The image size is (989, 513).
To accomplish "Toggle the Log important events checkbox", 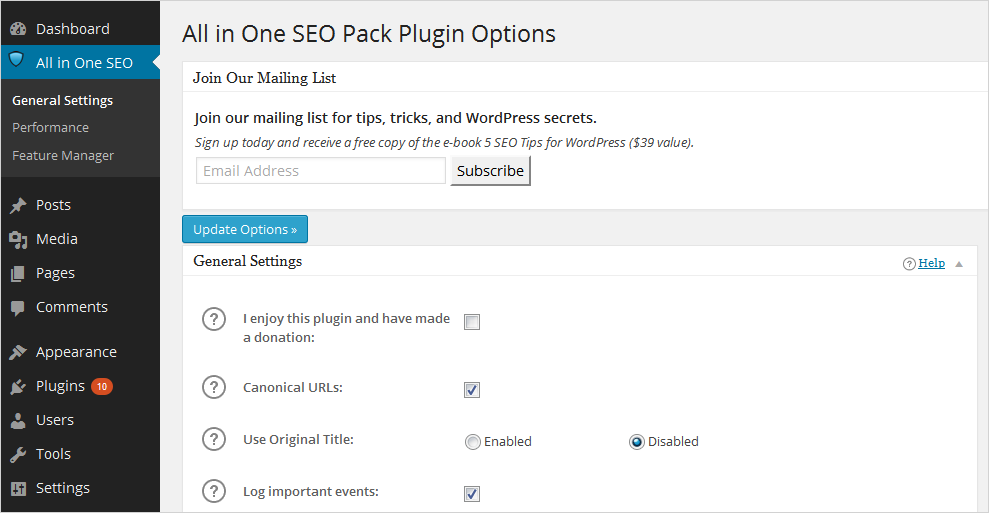I will (x=472, y=494).
